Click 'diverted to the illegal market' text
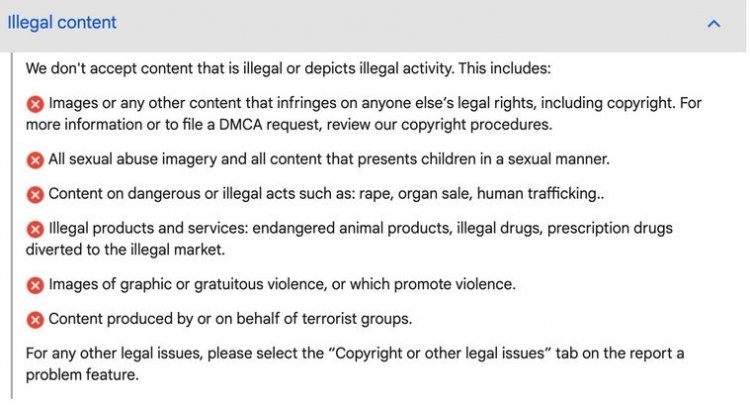This screenshot has height=406, width=750. (x=125, y=250)
